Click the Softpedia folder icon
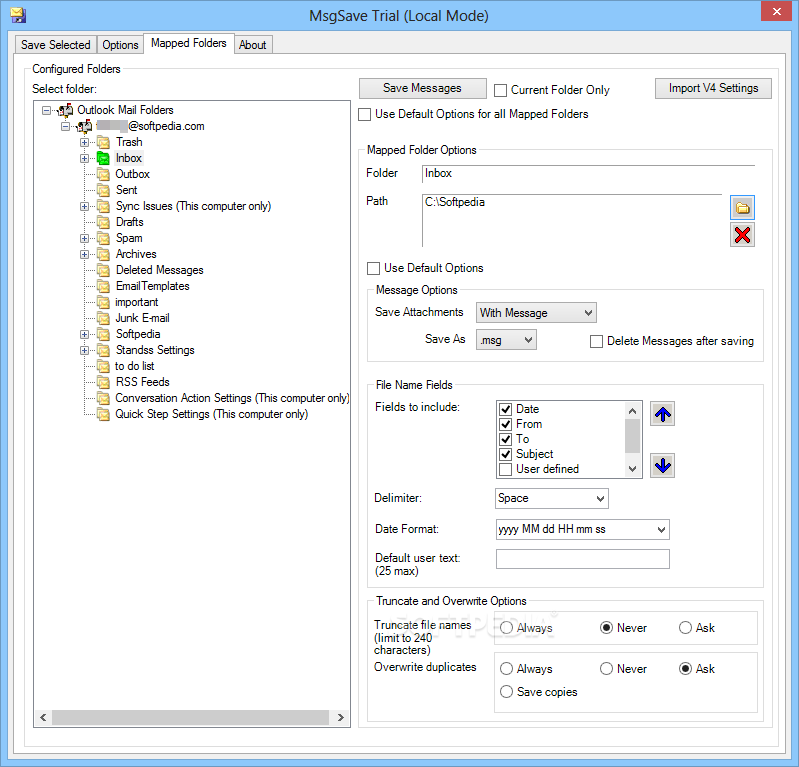This screenshot has width=799, height=767. click(x=103, y=334)
